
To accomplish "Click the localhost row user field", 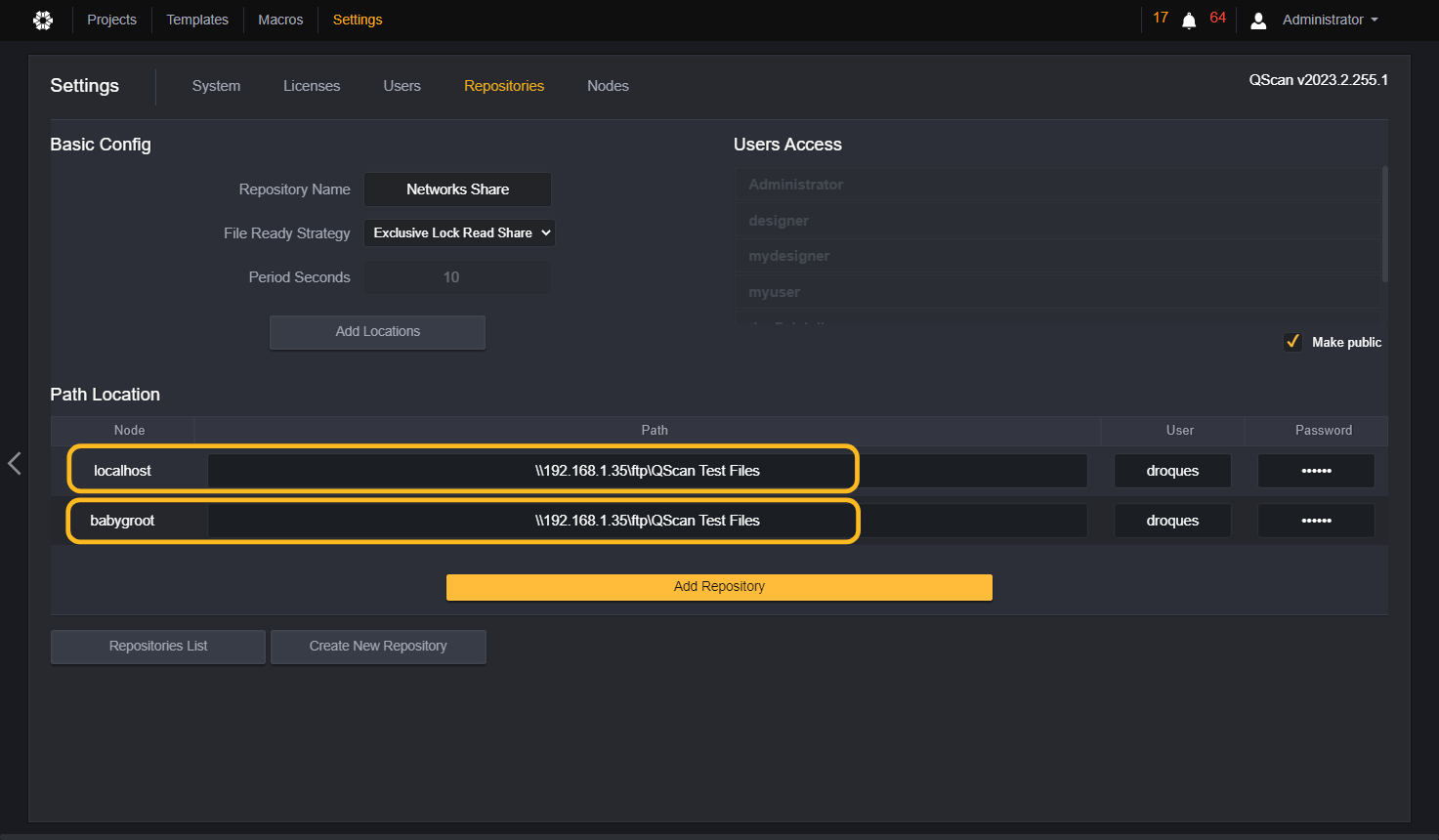I will click(x=1172, y=471).
